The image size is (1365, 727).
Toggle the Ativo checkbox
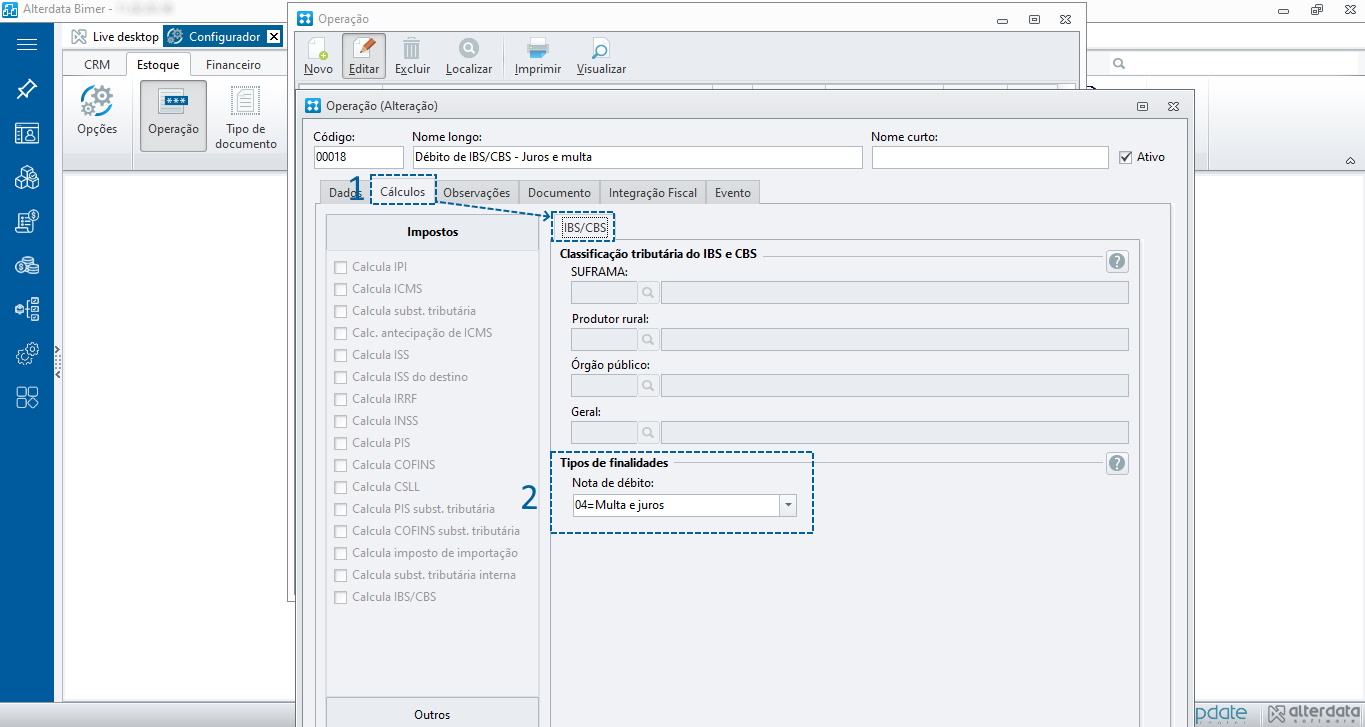(1126, 157)
